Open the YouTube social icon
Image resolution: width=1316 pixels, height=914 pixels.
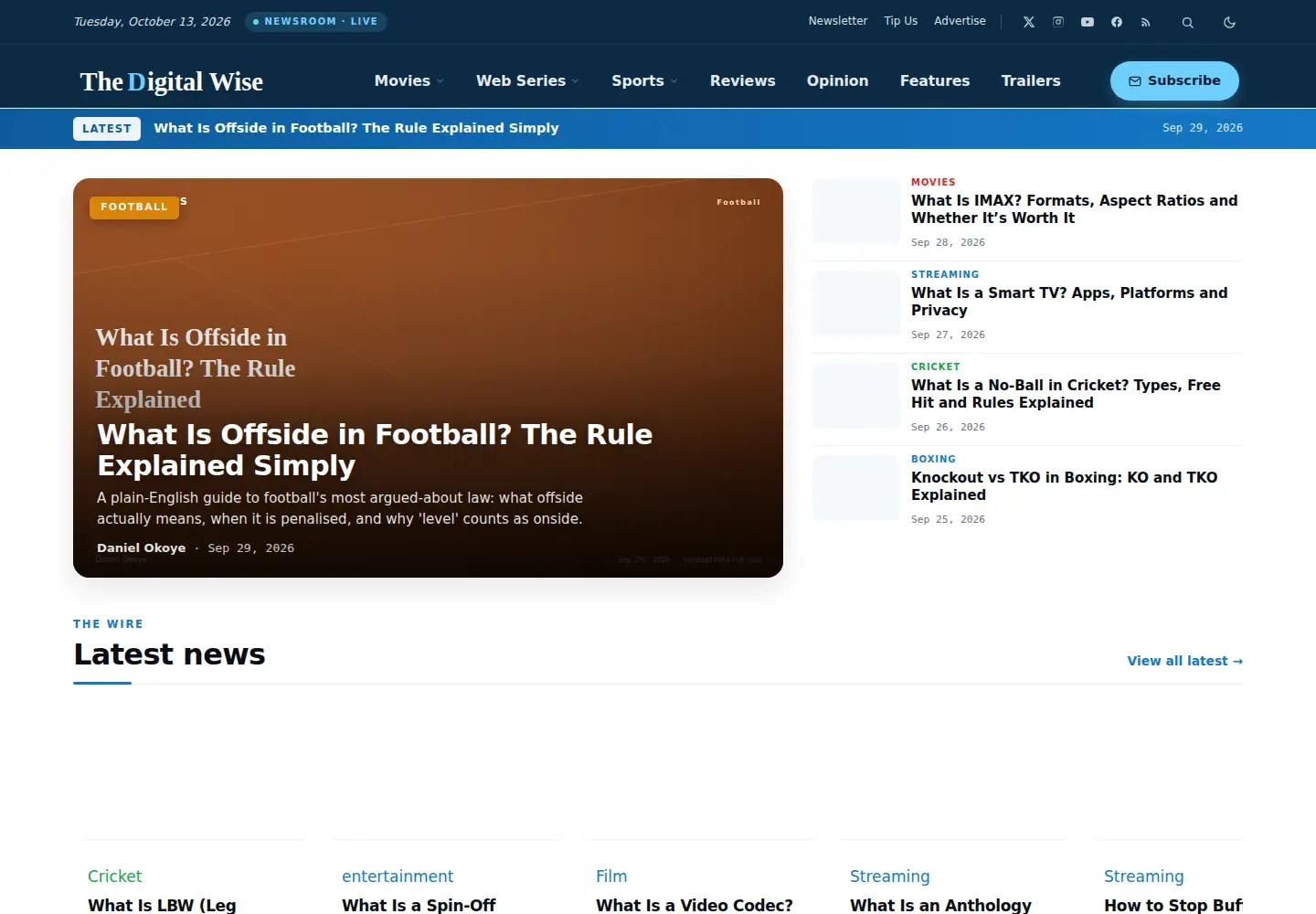point(1088,22)
